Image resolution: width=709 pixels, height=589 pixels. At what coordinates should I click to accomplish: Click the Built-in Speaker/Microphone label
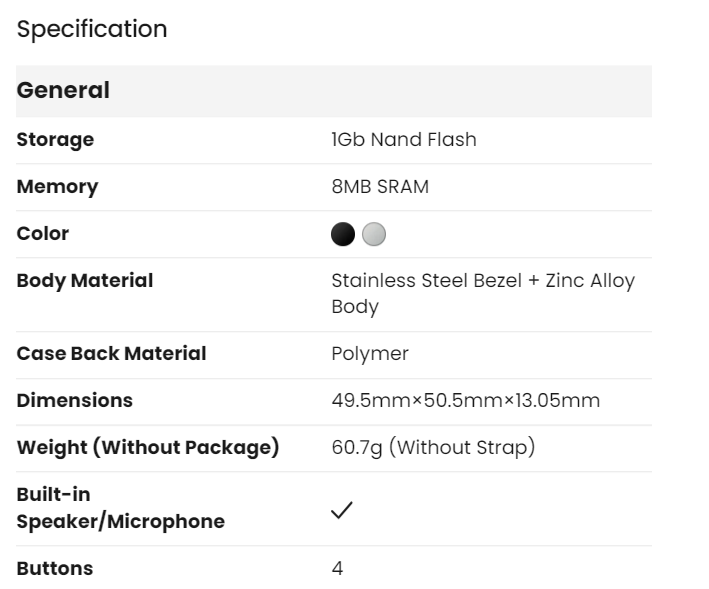point(120,509)
